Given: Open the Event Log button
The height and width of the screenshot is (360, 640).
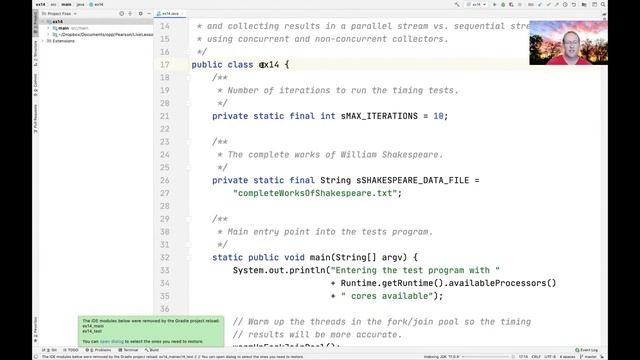Looking at the screenshot, I should [x=587, y=350].
